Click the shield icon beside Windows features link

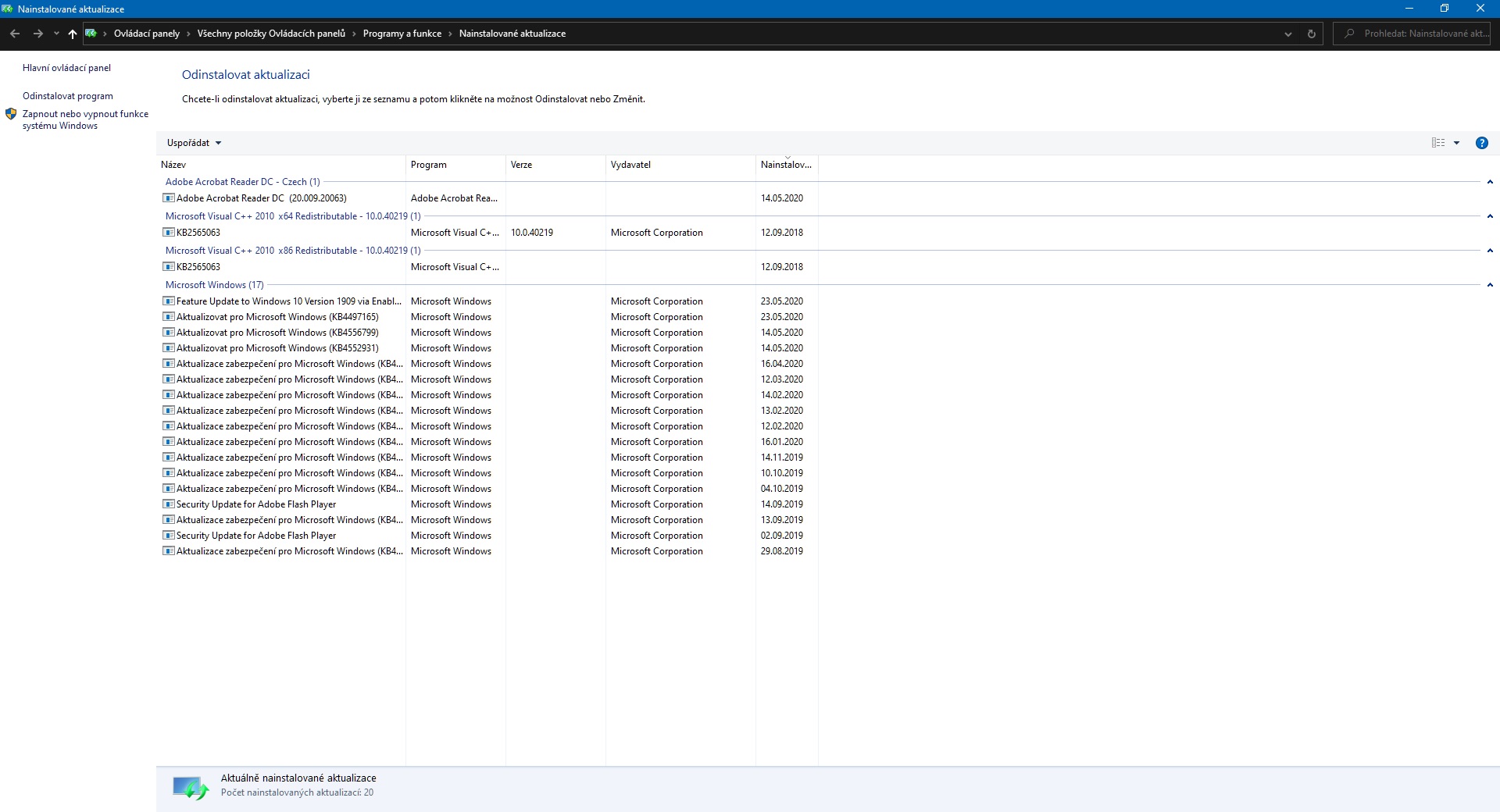pos(11,114)
